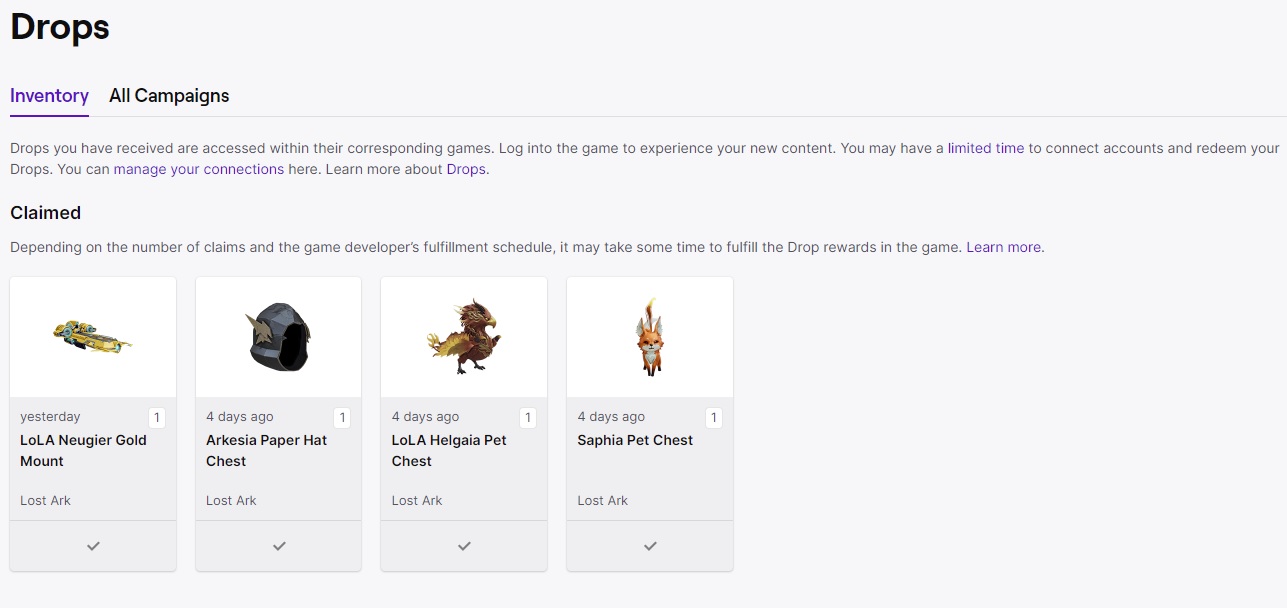Click the checkmark under LoLA Neugier Gold Mount

click(x=93, y=546)
